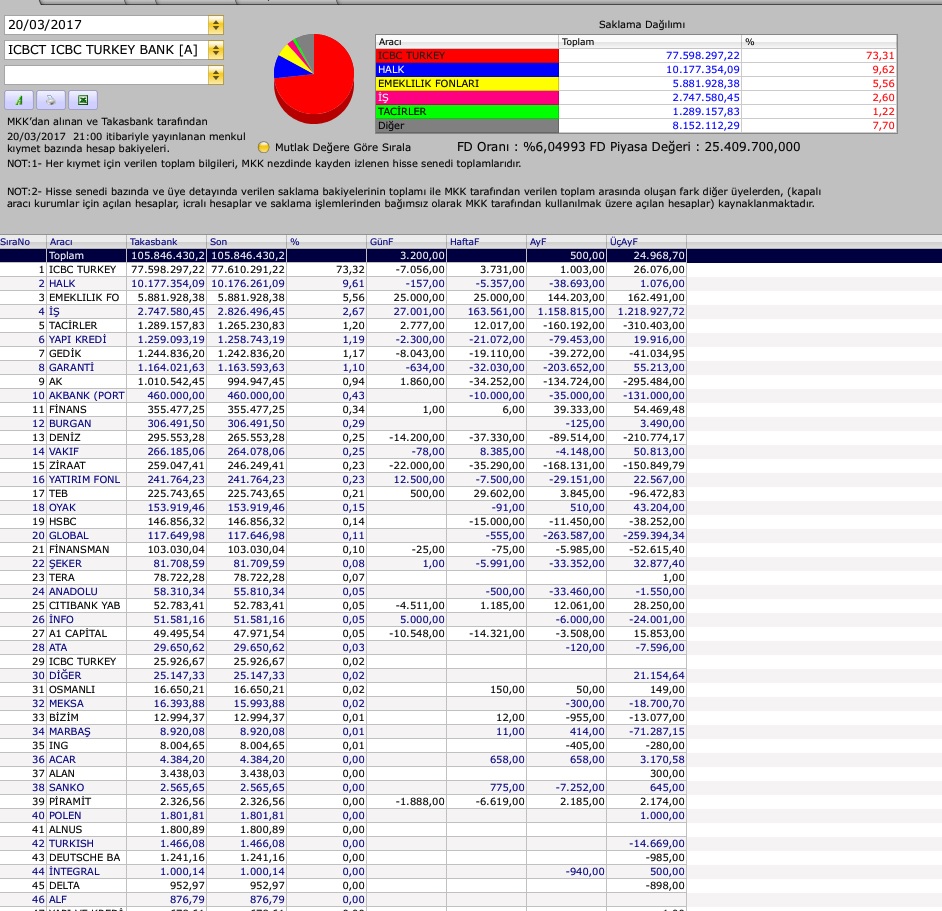Sort by the ÜçAyF column header
942x911 pixels.
point(646,242)
